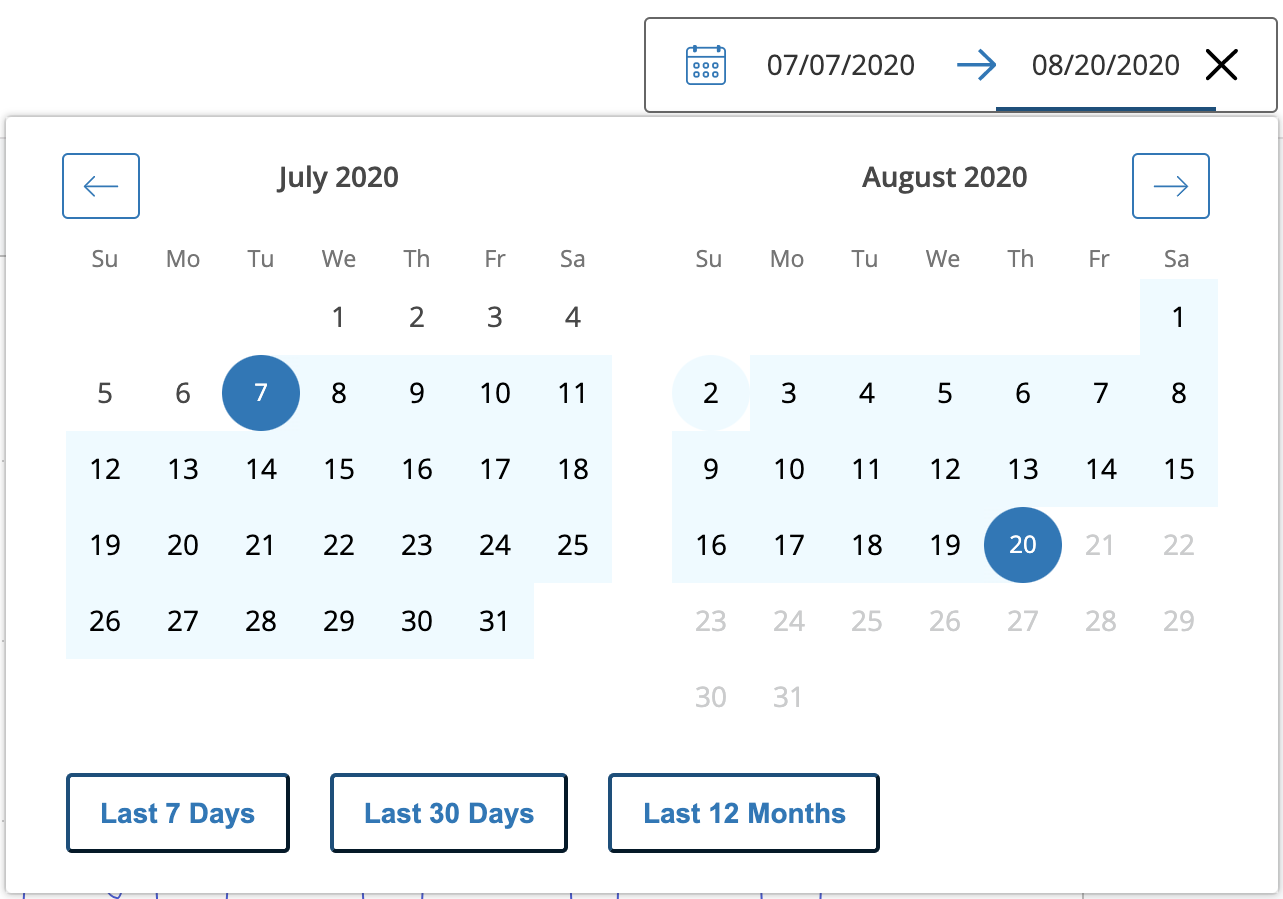Image resolution: width=1283 pixels, height=899 pixels.
Task: Choose the Last 30 Days preset
Action: (x=449, y=813)
